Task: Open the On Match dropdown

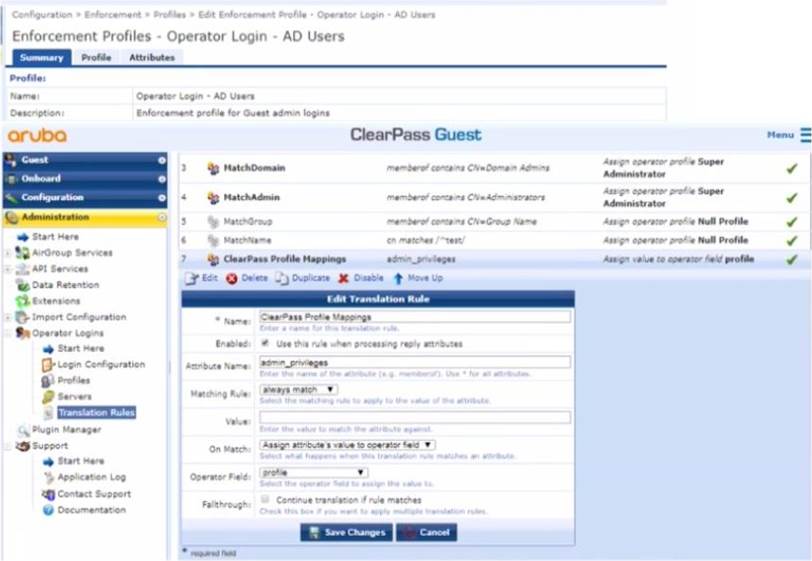Action: [x=347, y=445]
